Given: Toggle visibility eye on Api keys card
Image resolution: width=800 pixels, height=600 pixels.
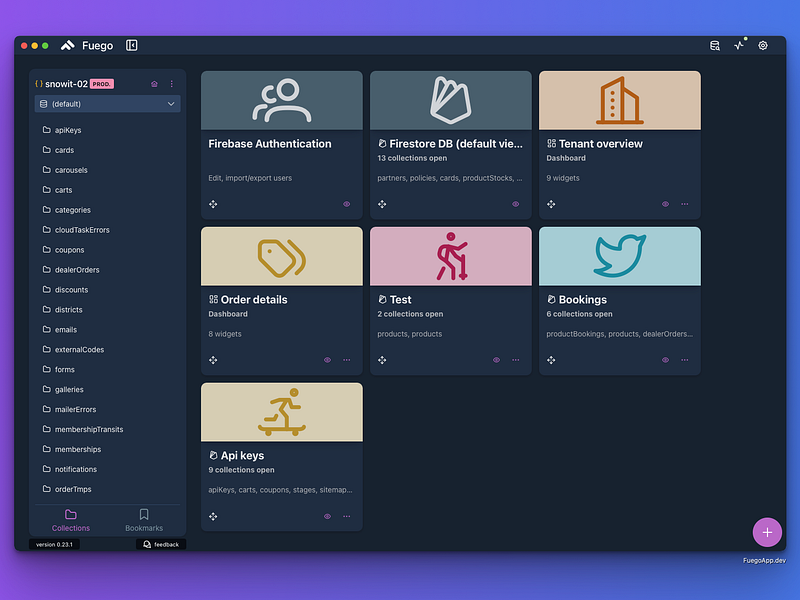Looking at the screenshot, I should point(328,516).
